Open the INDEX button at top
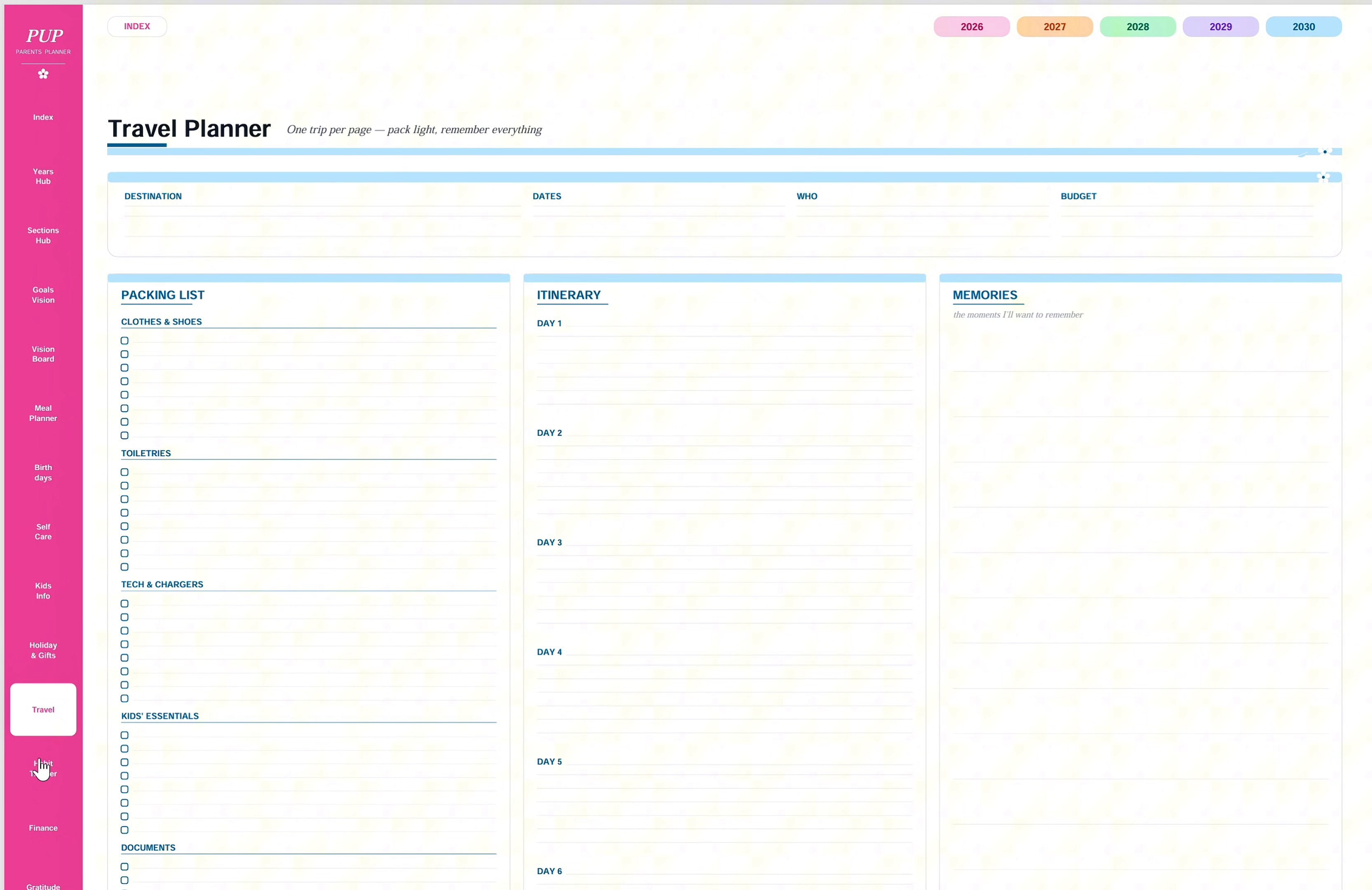 click(137, 26)
